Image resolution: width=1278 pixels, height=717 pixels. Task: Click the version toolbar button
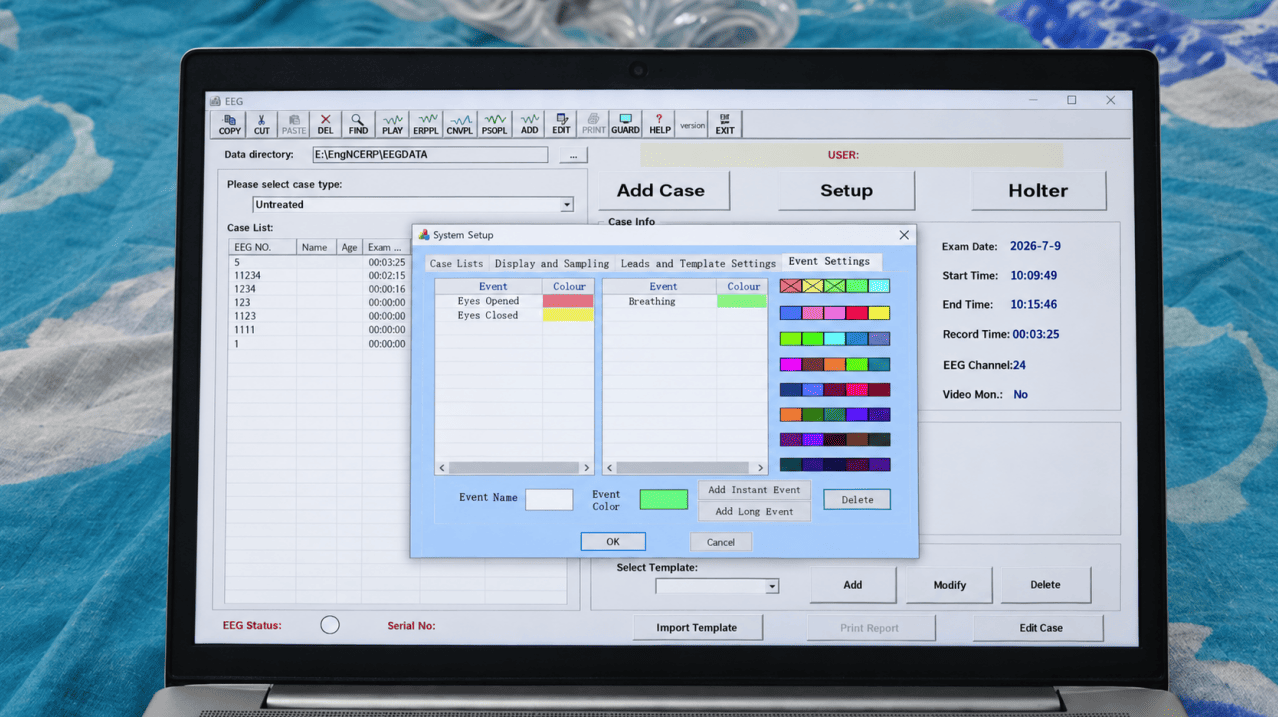[692, 125]
